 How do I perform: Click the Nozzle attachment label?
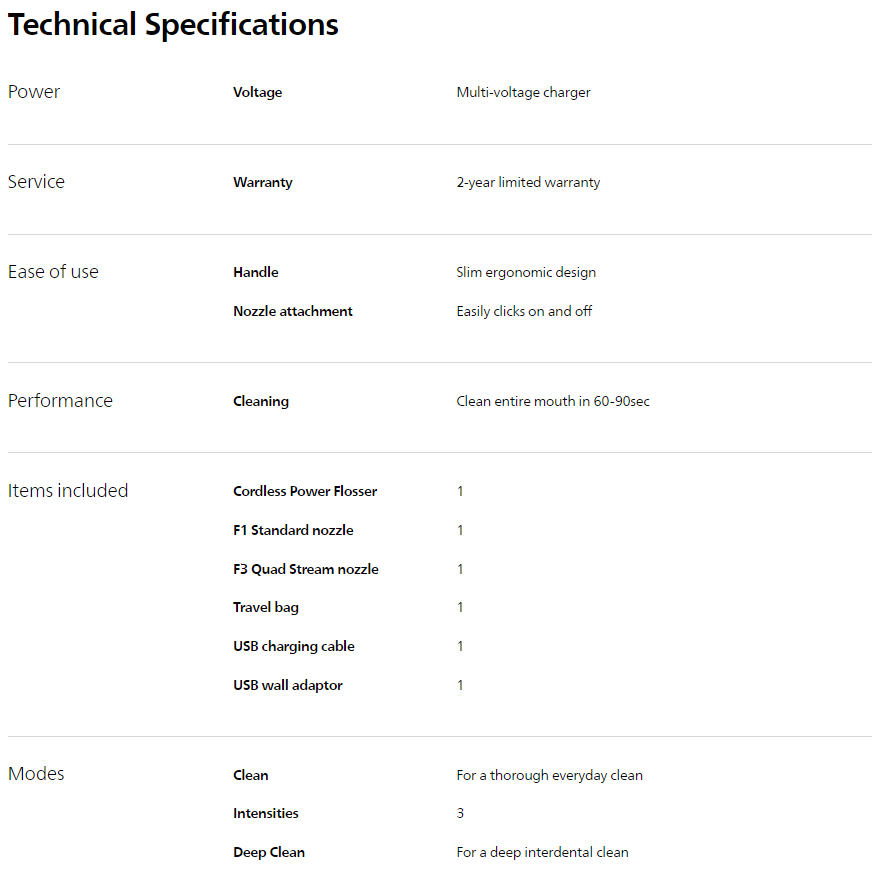[x=292, y=311]
